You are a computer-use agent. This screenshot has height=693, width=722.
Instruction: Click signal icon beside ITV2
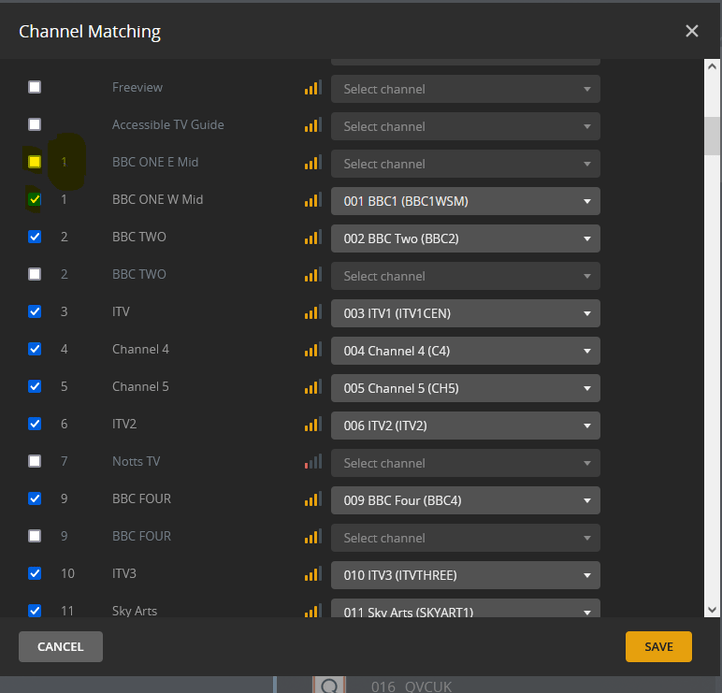coord(313,424)
